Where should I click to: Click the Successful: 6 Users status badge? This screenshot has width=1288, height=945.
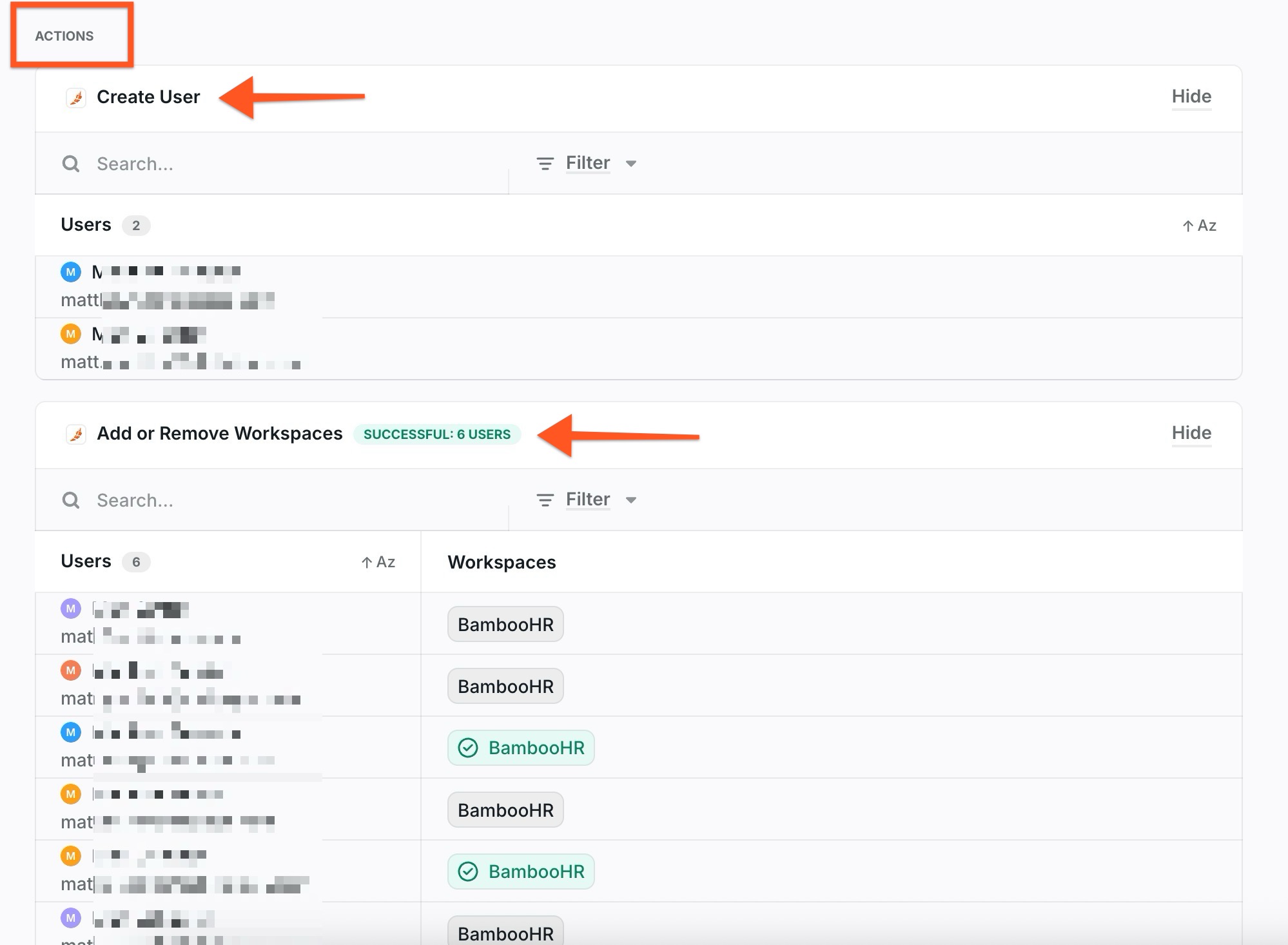(436, 434)
